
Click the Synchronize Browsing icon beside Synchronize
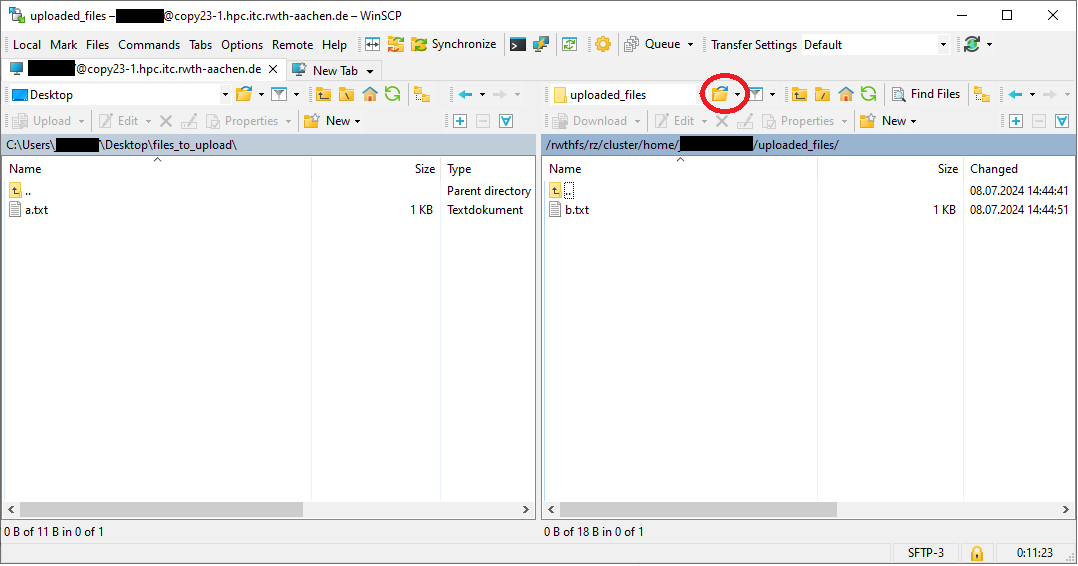coord(396,45)
